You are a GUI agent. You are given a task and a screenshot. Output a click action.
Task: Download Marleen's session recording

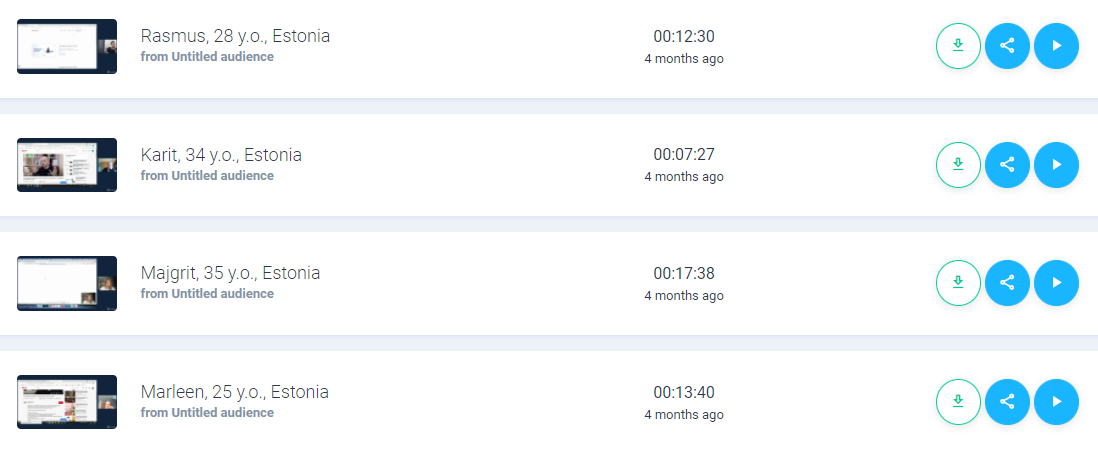pyautogui.click(x=958, y=402)
